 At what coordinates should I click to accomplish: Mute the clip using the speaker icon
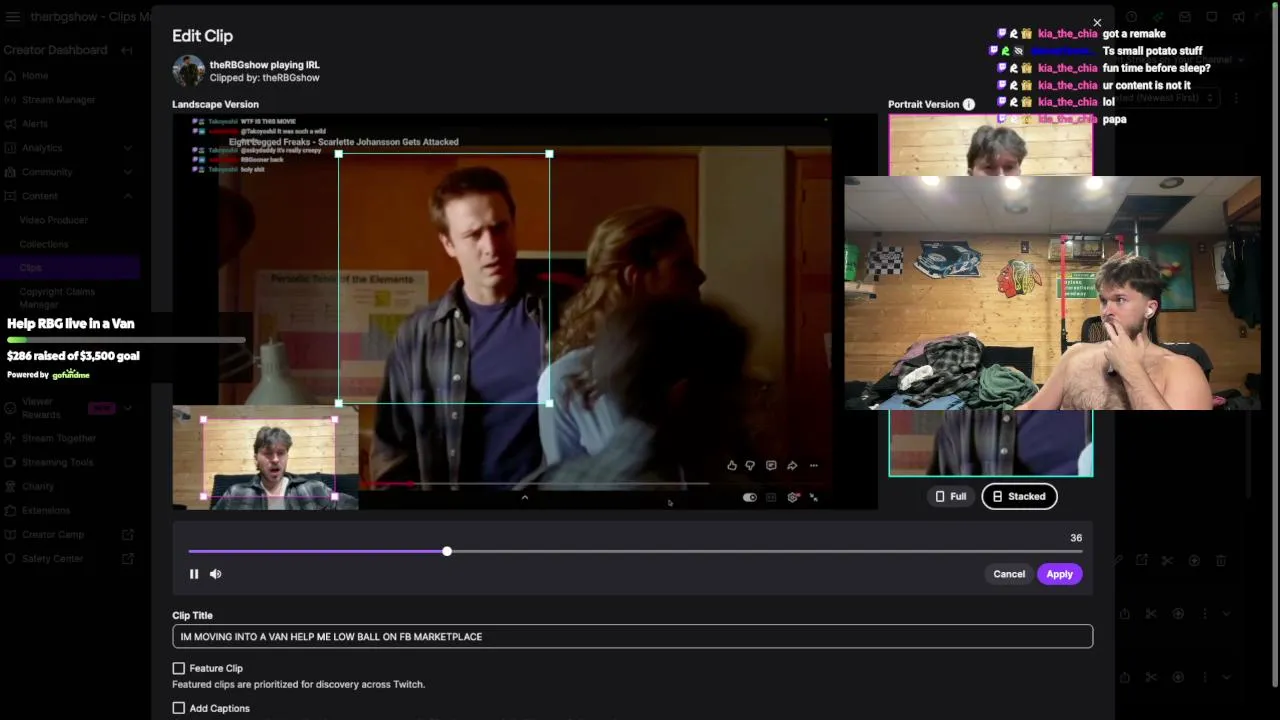(215, 574)
